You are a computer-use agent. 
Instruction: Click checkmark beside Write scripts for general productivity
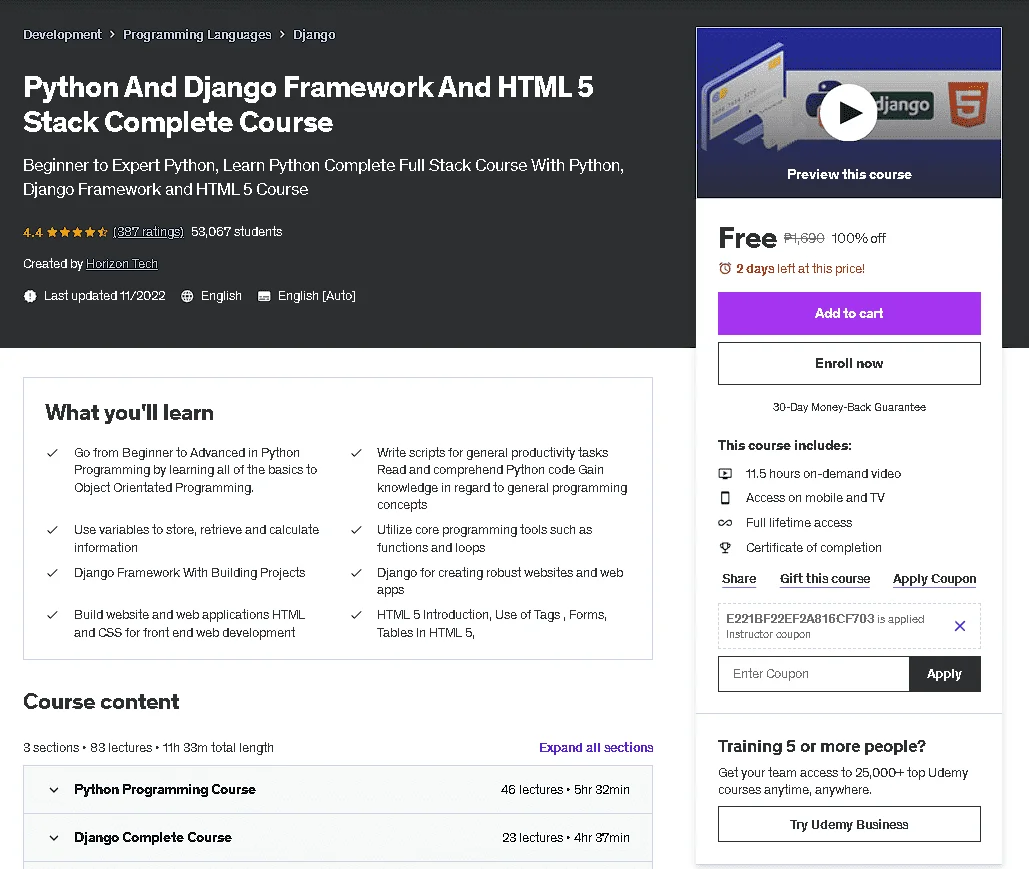pyautogui.click(x=356, y=453)
